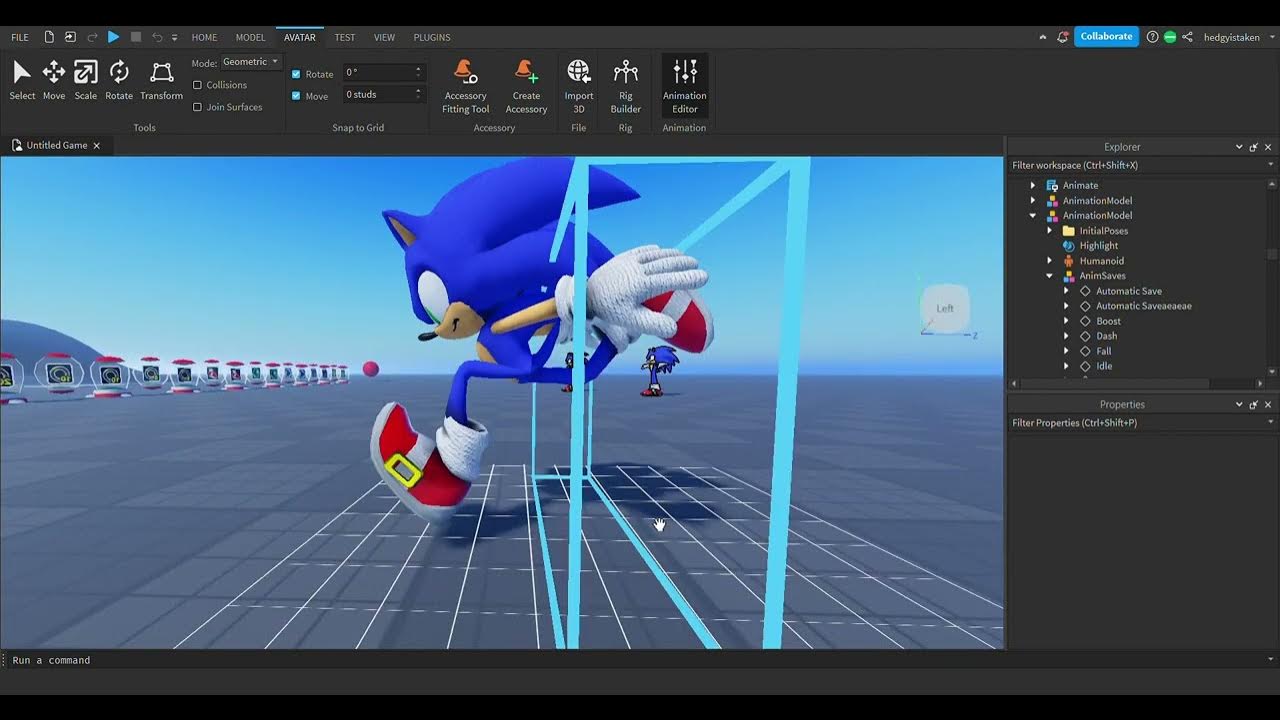The width and height of the screenshot is (1280, 720).
Task: Activate the Move tool
Action: coord(54,80)
